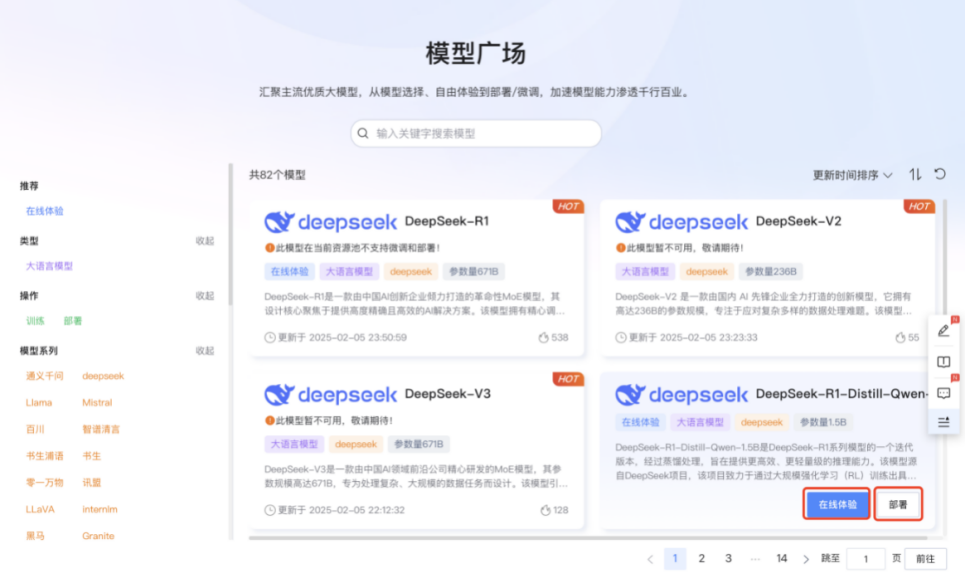Toggle the sort order arrows icon
Viewport: 965px width, 573px height.
[915, 175]
